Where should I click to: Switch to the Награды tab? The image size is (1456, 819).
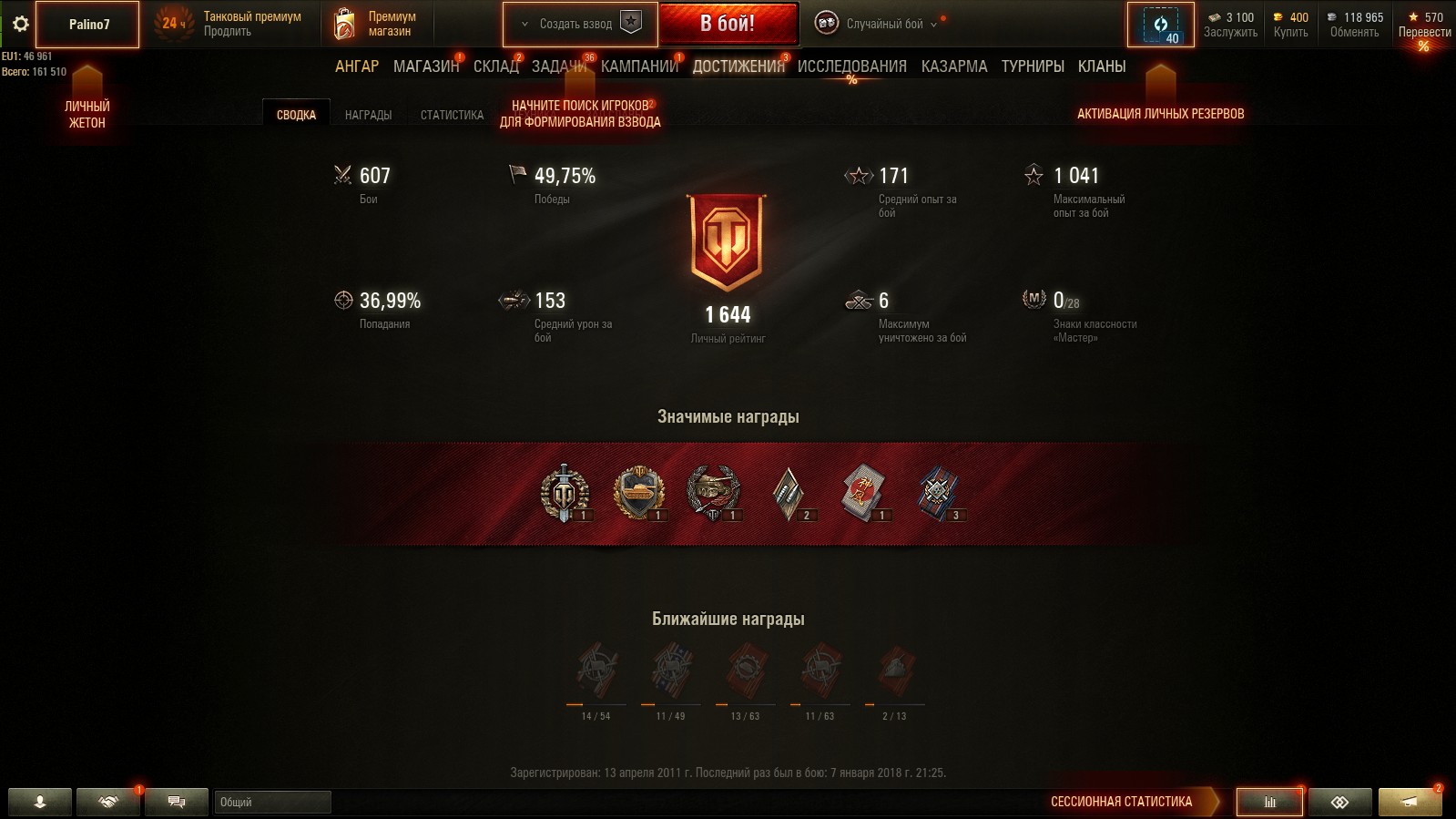click(368, 115)
